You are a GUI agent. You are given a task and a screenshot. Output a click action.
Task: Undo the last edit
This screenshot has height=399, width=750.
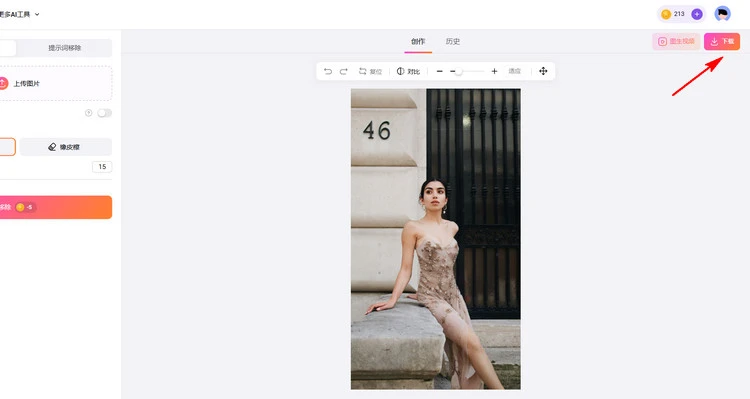328,71
